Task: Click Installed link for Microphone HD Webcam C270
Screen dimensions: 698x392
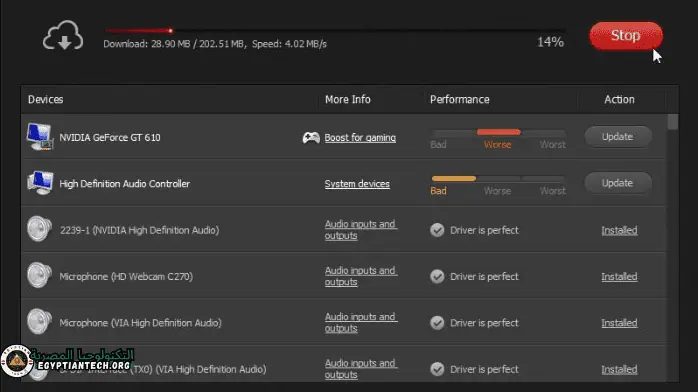Action: 619,277
